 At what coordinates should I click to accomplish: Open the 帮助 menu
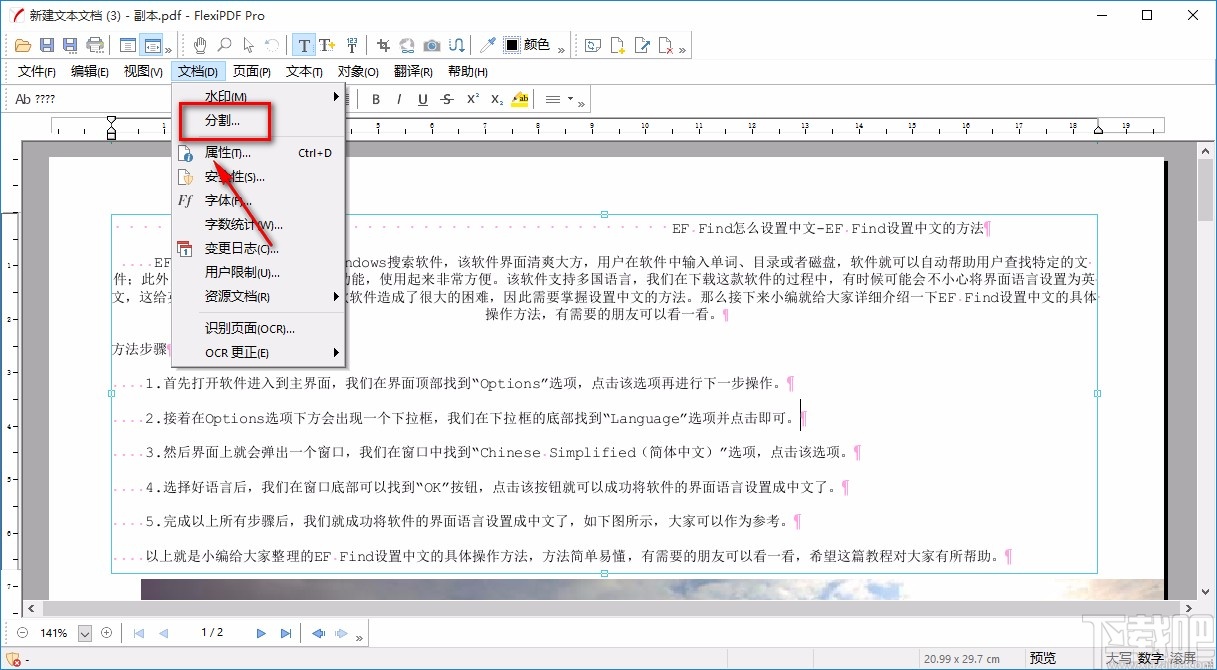(x=467, y=71)
